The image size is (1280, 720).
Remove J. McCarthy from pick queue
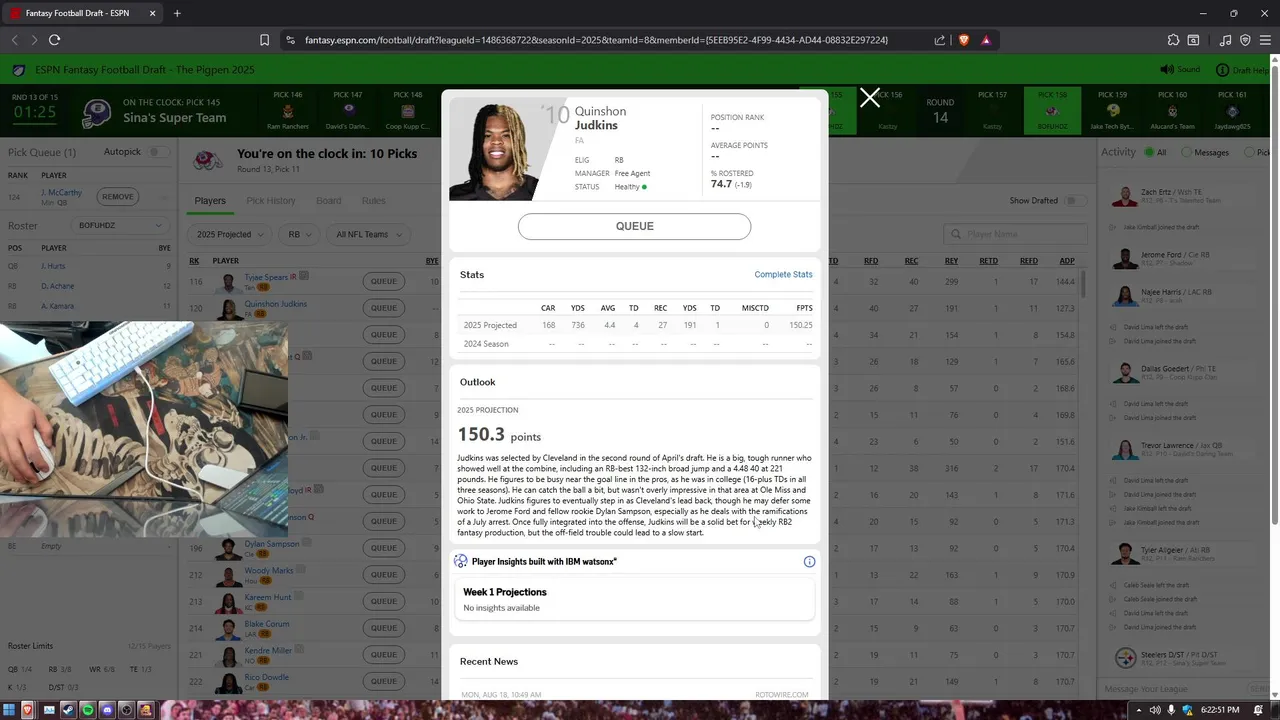pos(117,196)
